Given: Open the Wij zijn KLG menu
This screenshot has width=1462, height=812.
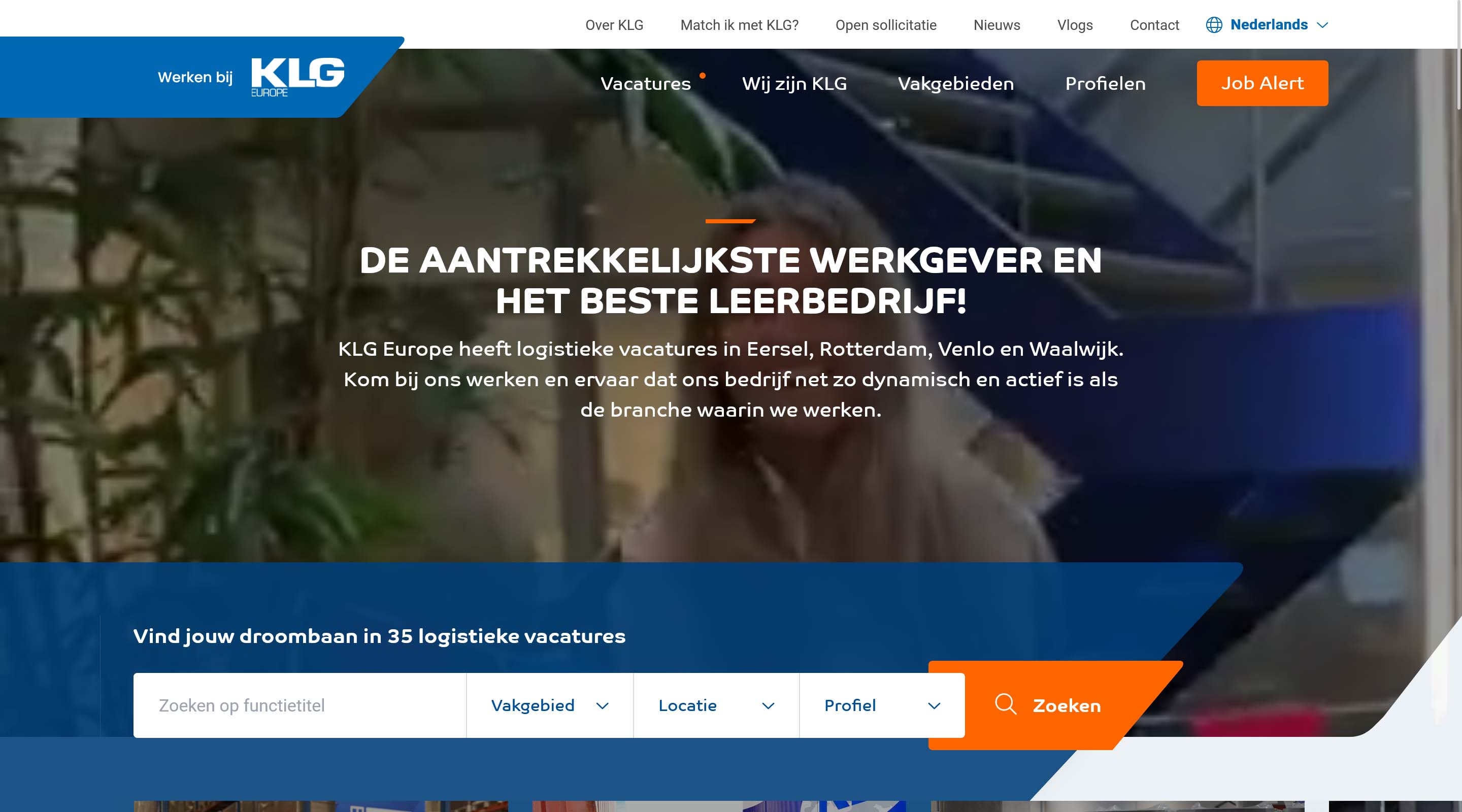Looking at the screenshot, I should point(794,83).
